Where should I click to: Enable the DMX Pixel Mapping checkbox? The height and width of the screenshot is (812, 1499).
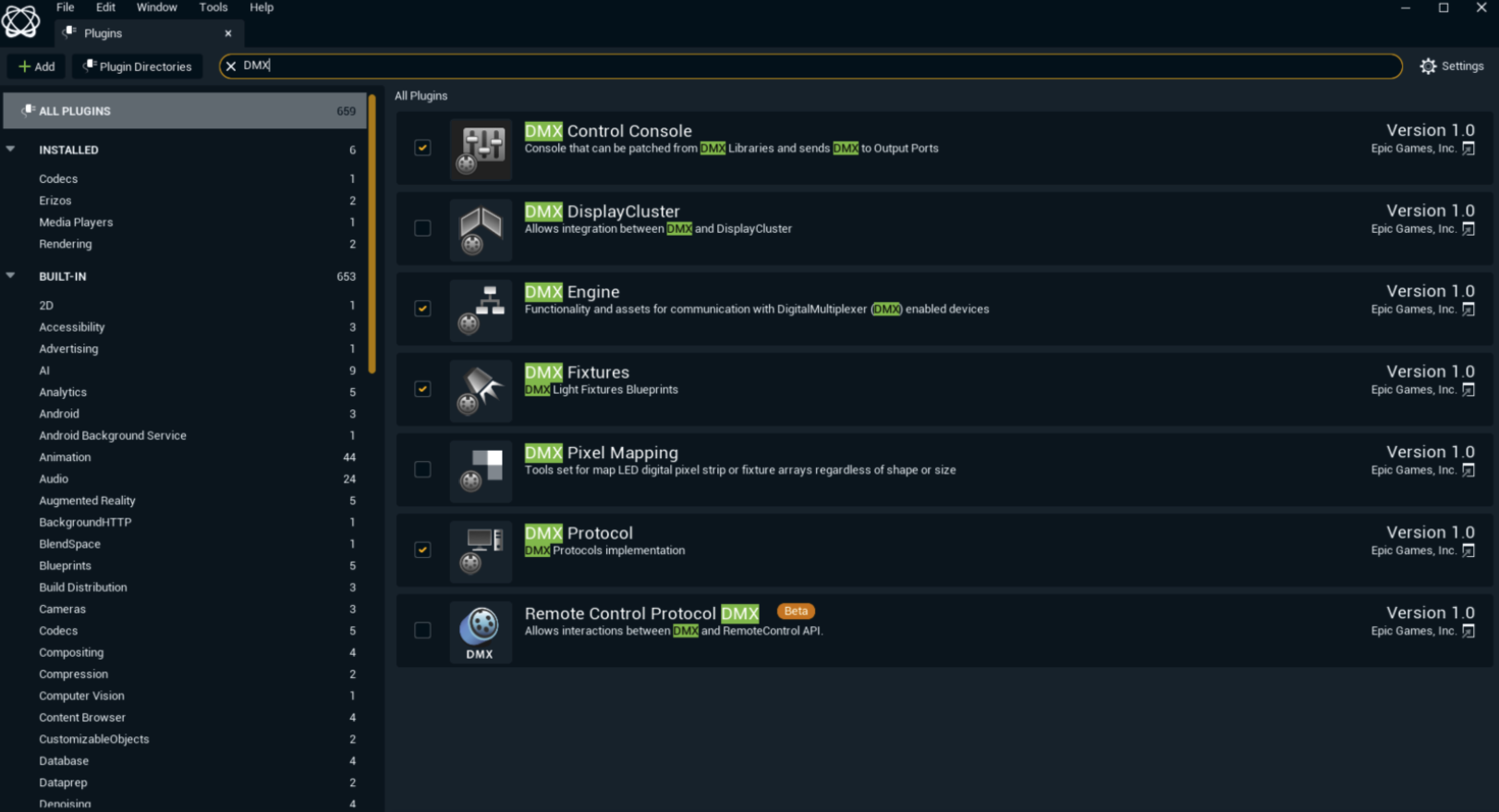click(x=422, y=469)
